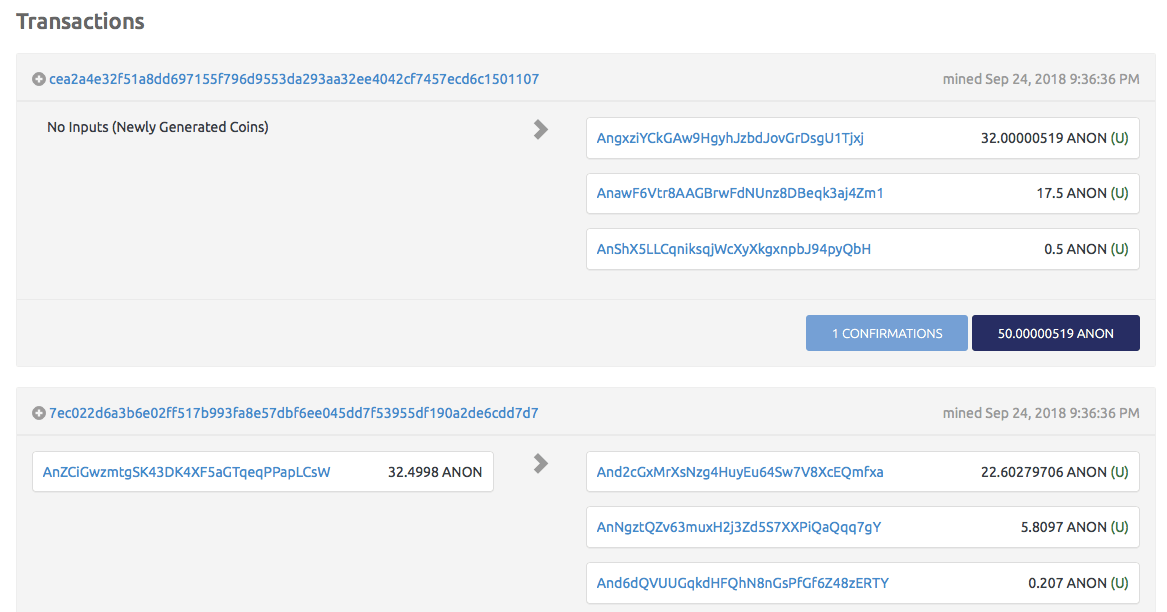Open address AnawF6Vtr8AAGBrwFdNUnz8DBeqk3aj4Zm1
The height and width of the screenshot is (612, 1167).
[x=740, y=193]
